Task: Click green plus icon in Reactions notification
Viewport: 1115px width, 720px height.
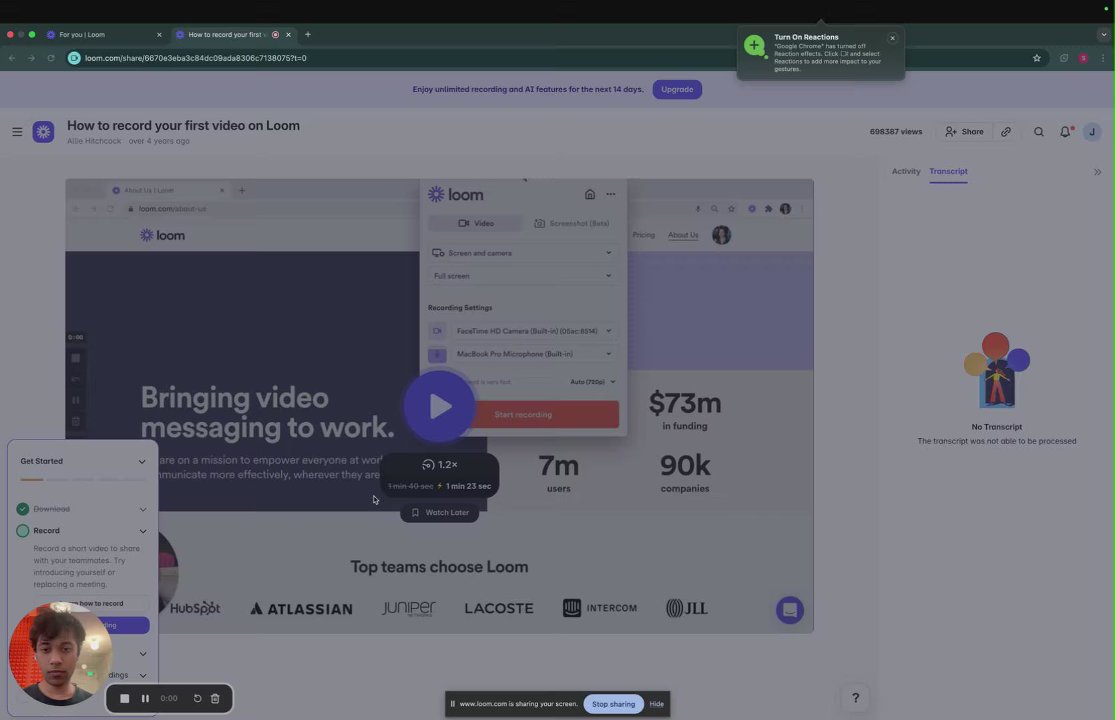Action: [x=754, y=45]
